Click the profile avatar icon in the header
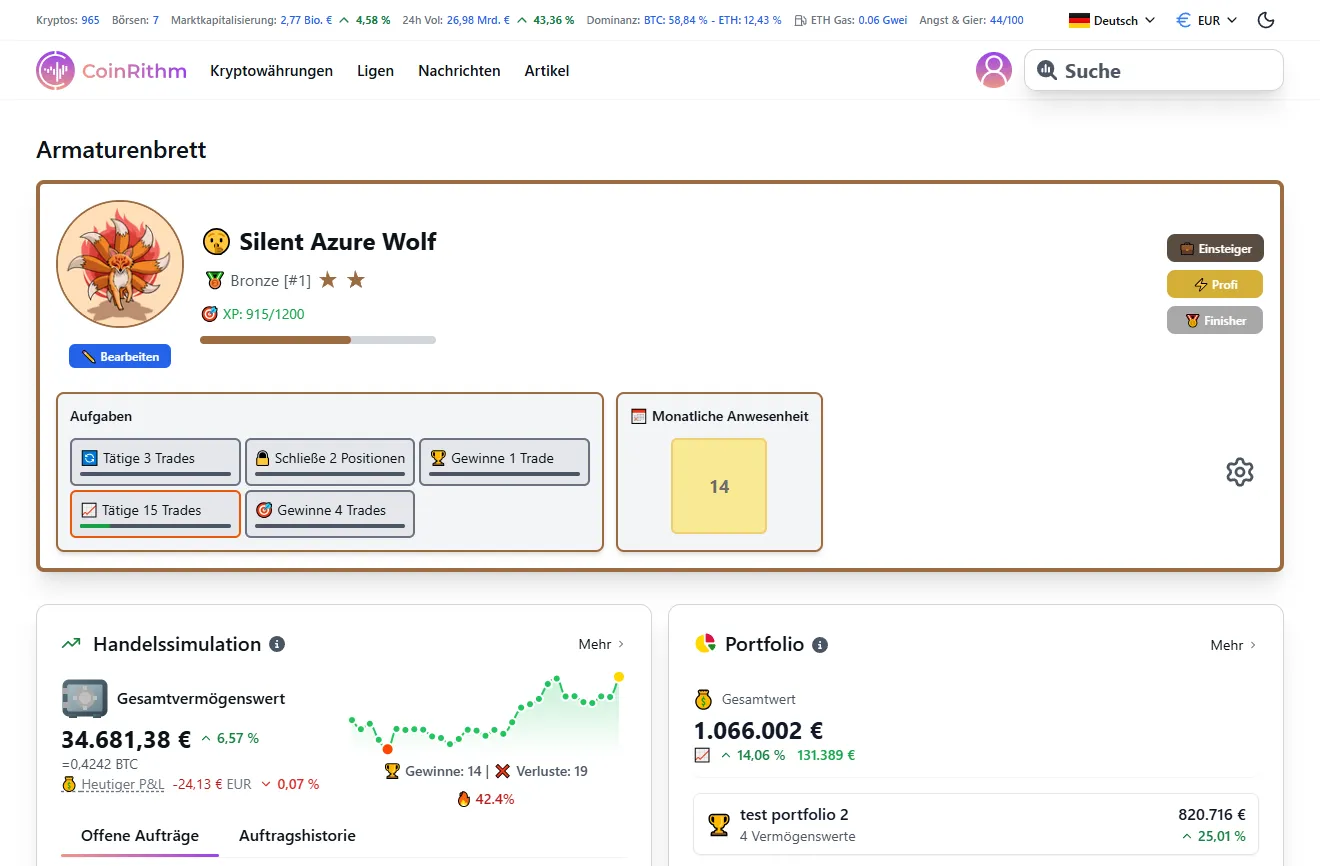The height and width of the screenshot is (866, 1320). pyautogui.click(x=993, y=70)
